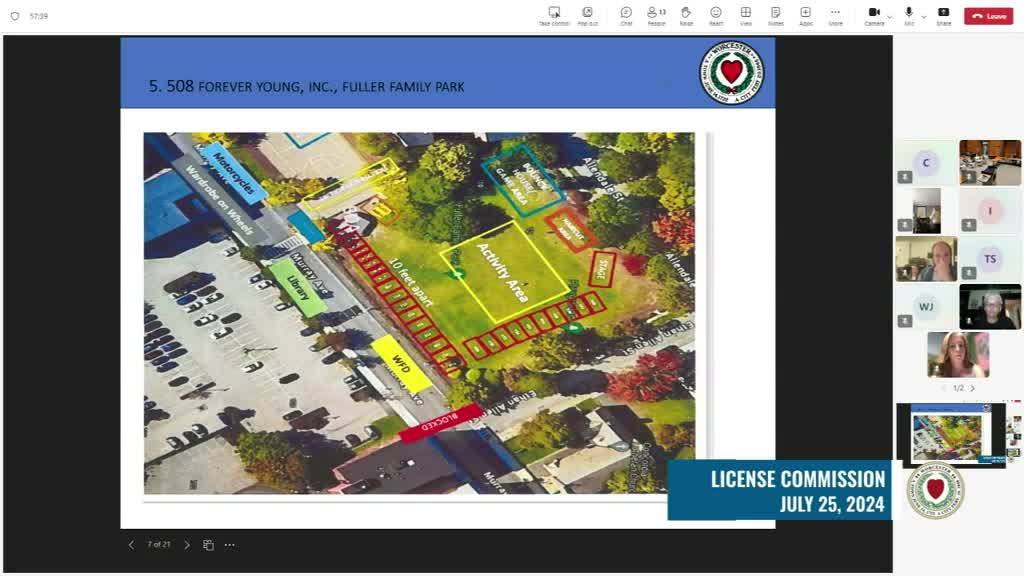Click the Share screen icon
This screenshot has width=1024, height=576.
pyautogui.click(x=944, y=12)
